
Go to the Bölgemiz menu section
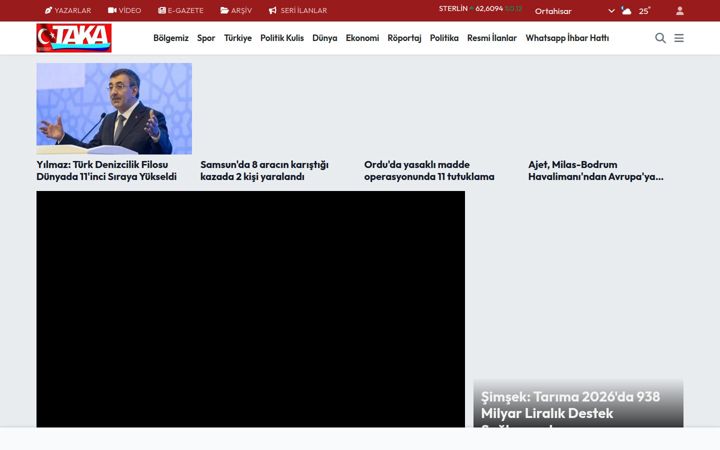pyautogui.click(x=171, y=38)
